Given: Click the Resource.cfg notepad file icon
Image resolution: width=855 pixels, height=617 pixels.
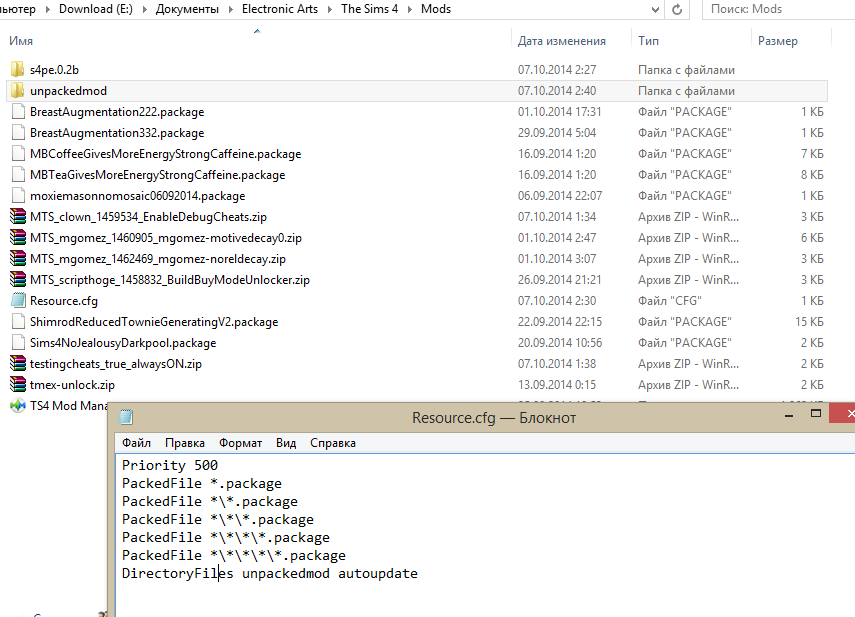Looking at the screenshot, I should click(18, 300).
